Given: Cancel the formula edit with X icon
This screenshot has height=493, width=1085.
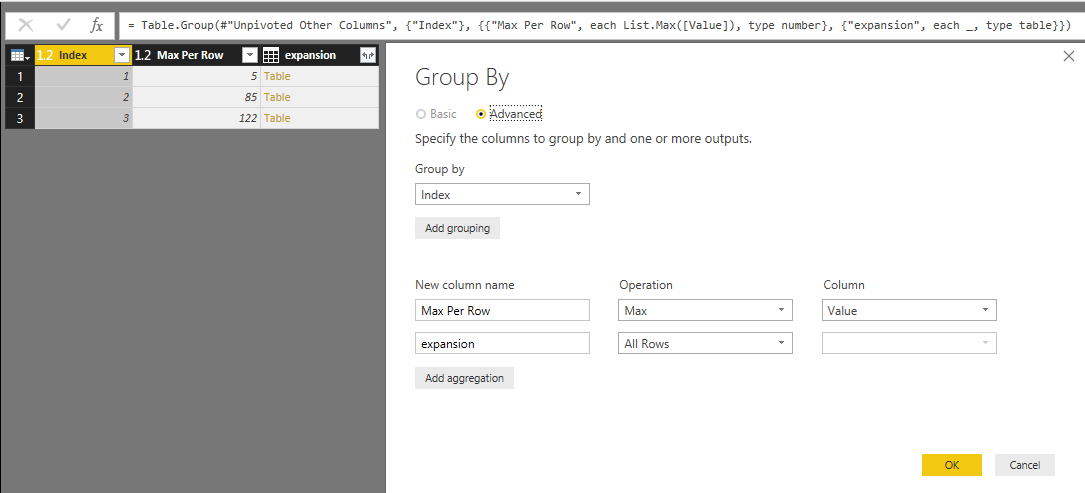Looking at the screenshot, I should tap(26, 26).
